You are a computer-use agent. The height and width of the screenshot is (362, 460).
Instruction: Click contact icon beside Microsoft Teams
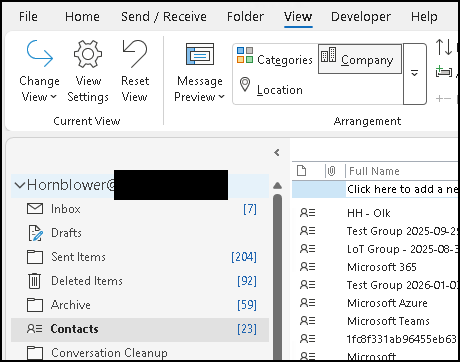[x=307, y=321]
